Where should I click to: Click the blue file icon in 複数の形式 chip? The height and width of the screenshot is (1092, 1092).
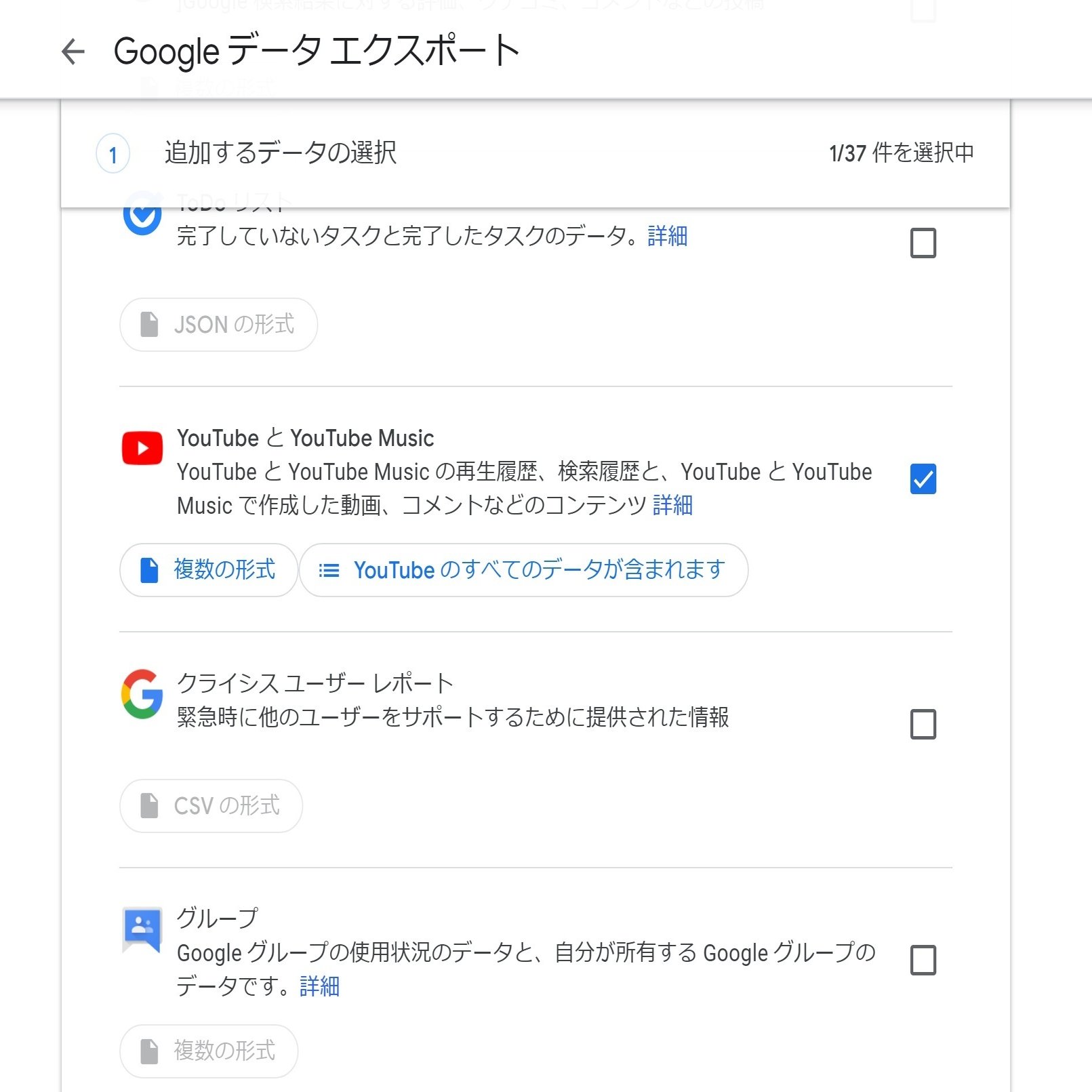[149, 570]
